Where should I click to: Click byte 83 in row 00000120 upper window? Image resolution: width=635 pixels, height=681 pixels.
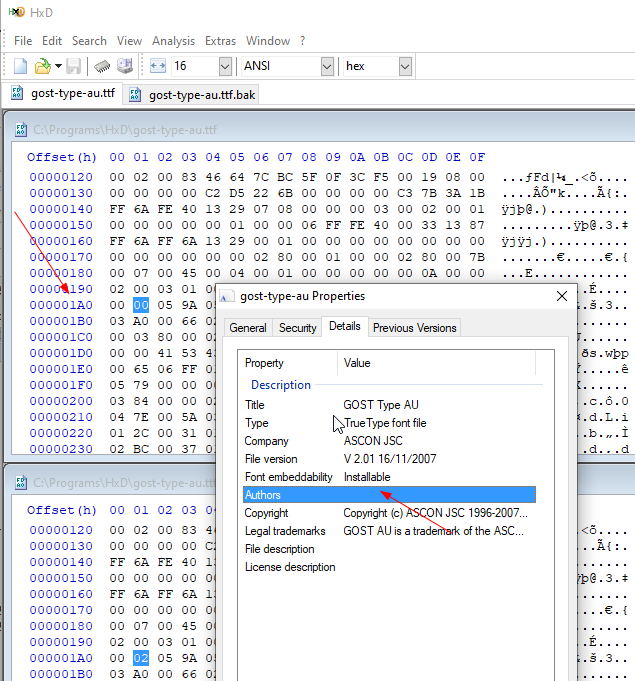[189, 177]
